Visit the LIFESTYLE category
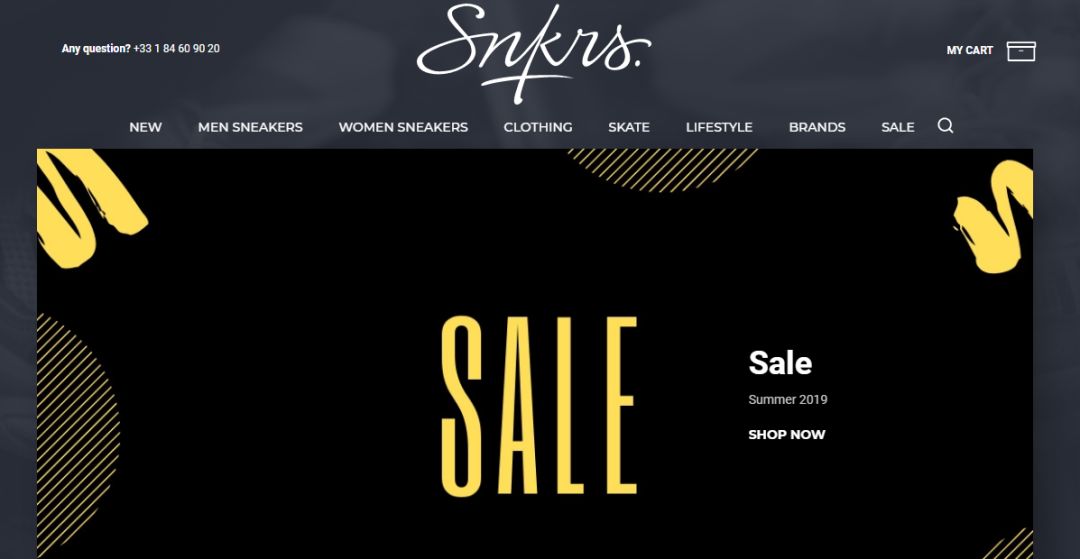 tap(719, 127)
